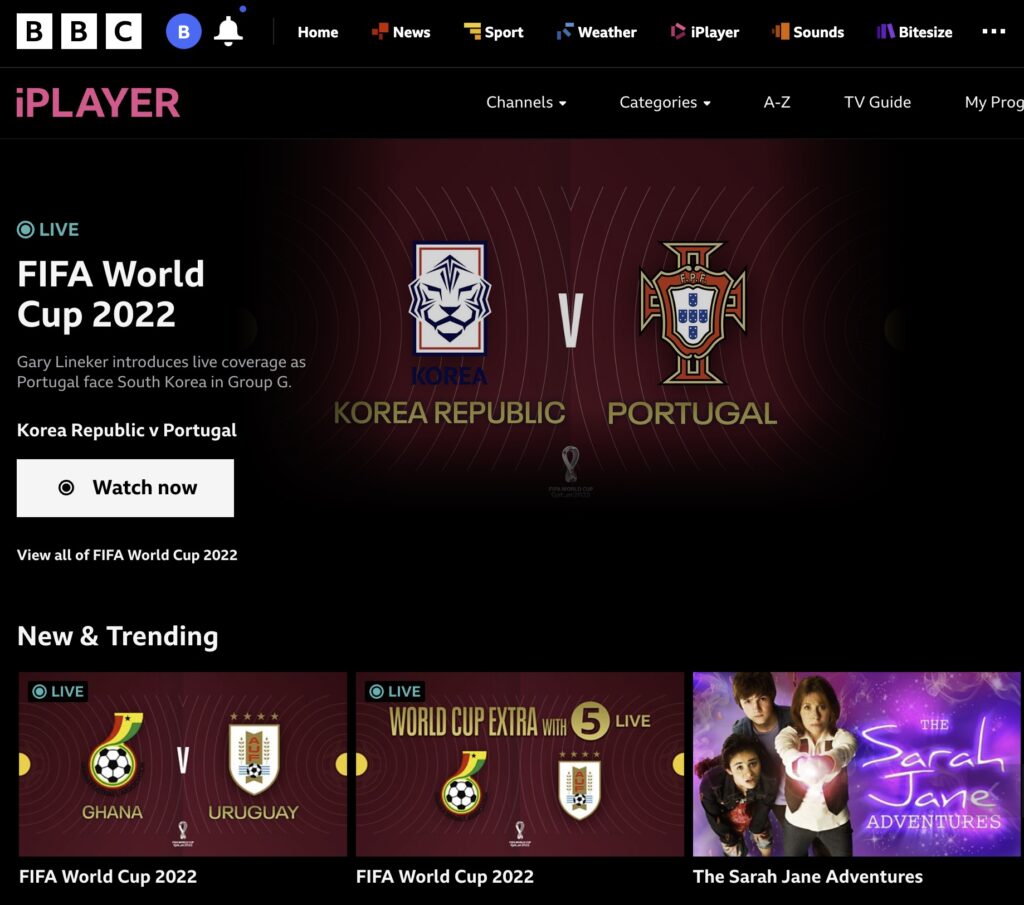Click the pink iPLAYER logo
The height and width of the screenshot is (905, 1024).
tap(98, 103)
